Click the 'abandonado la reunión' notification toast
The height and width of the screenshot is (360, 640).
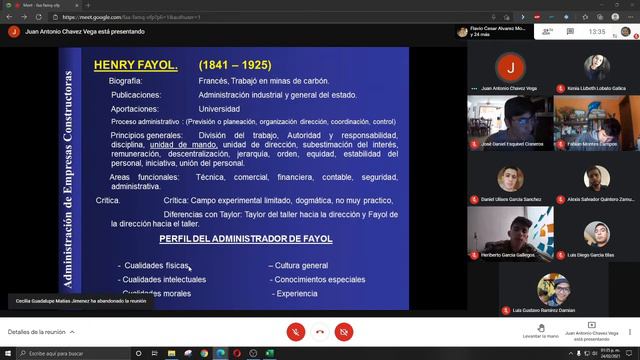click(x=81, y=301)
